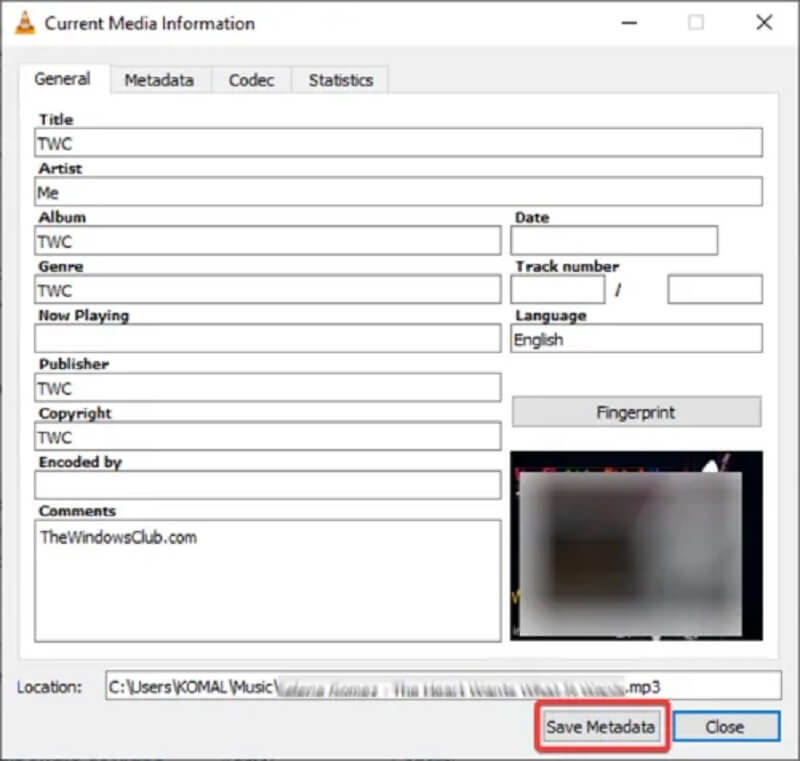Switch to the Metadata tab
Screen dimensions: 800x761
pos(160,80)
